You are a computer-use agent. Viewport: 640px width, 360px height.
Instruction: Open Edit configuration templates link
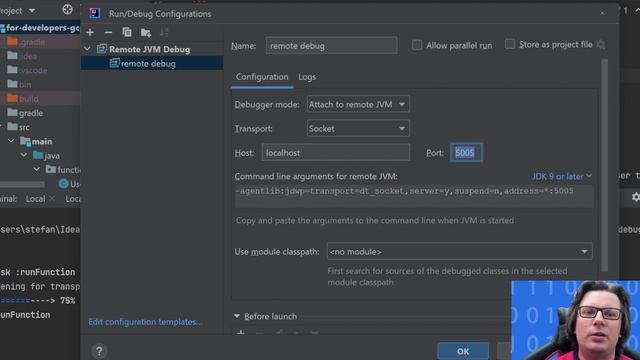pos(145,322)
